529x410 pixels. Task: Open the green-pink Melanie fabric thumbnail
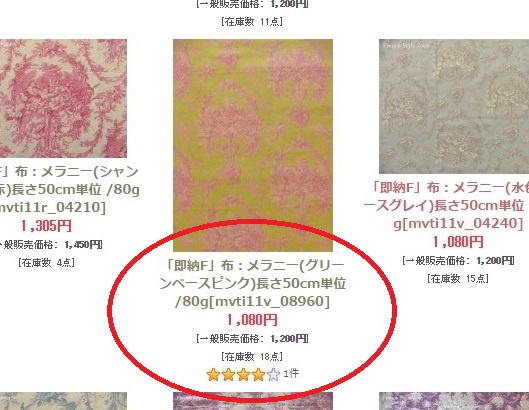pyautogui.click(x=253, y=145)
